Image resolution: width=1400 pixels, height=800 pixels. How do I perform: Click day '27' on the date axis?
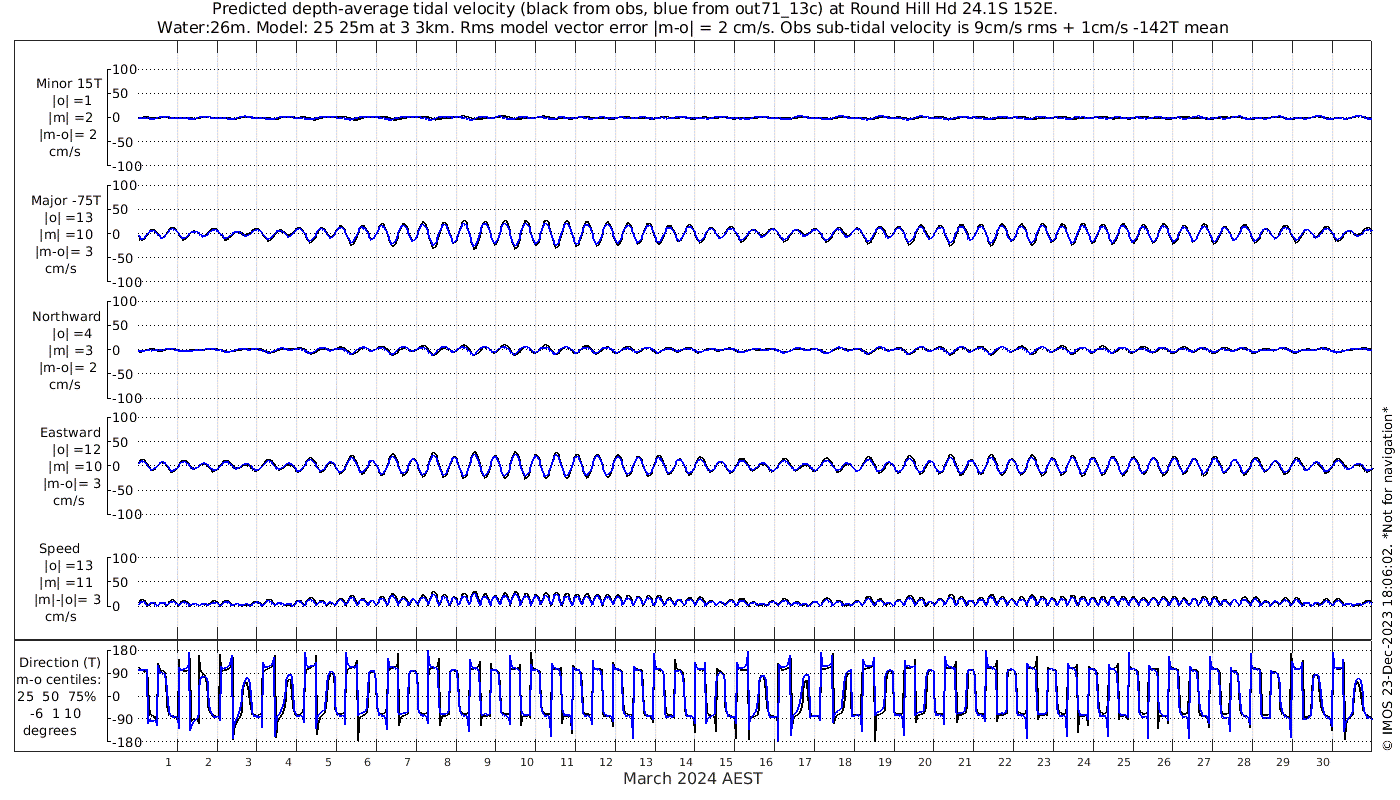[1204, 762]
